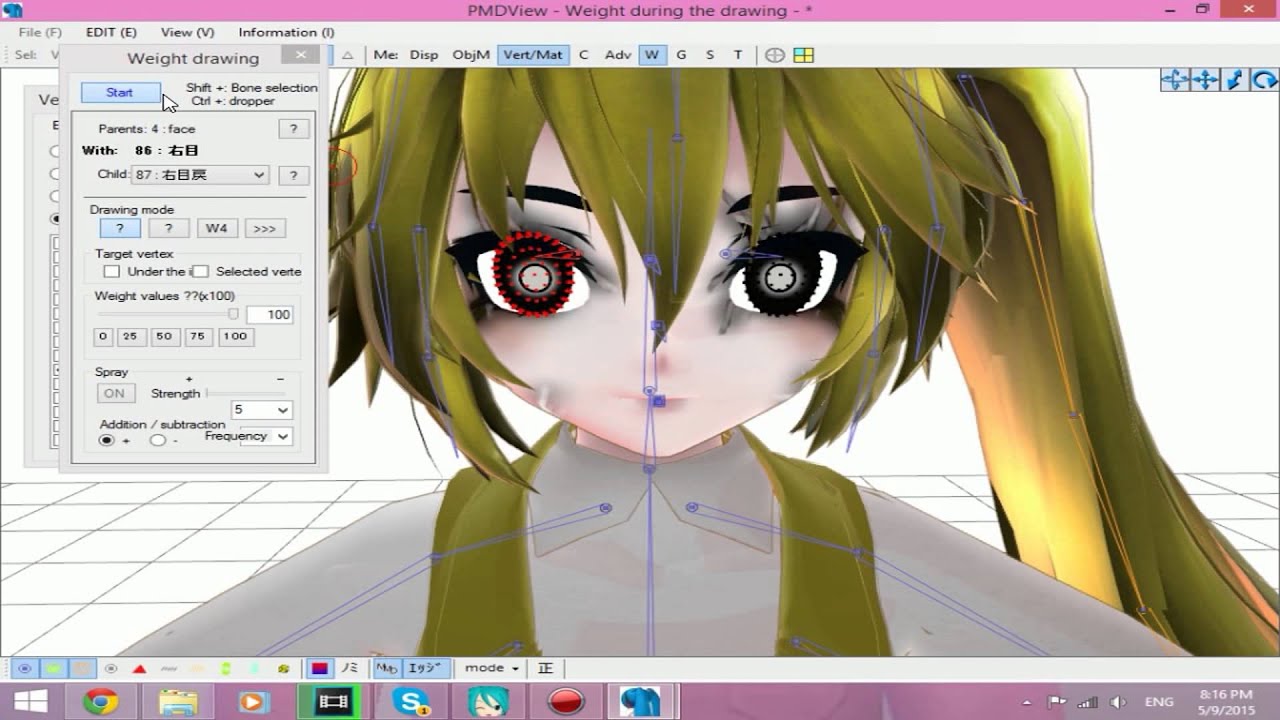Click the question button beside Parents: 4 :face
The height and width of the screenshot is (720, 1280).
293,129
